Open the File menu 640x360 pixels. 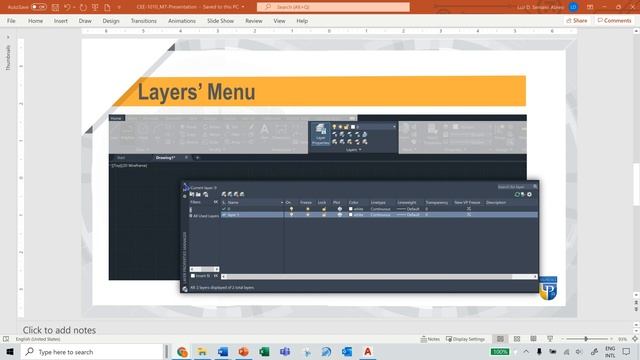click(x=11, y=21)
